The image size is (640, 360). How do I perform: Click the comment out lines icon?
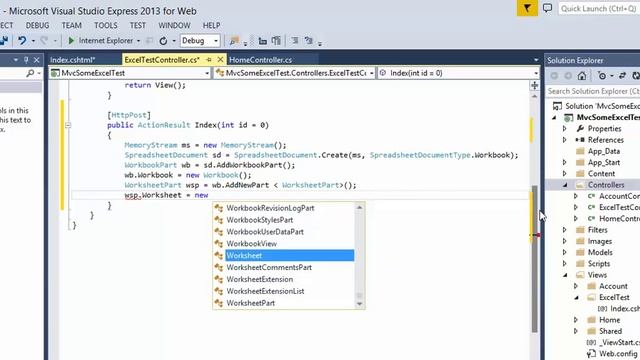pyautogui.click(x=295, y=41)
